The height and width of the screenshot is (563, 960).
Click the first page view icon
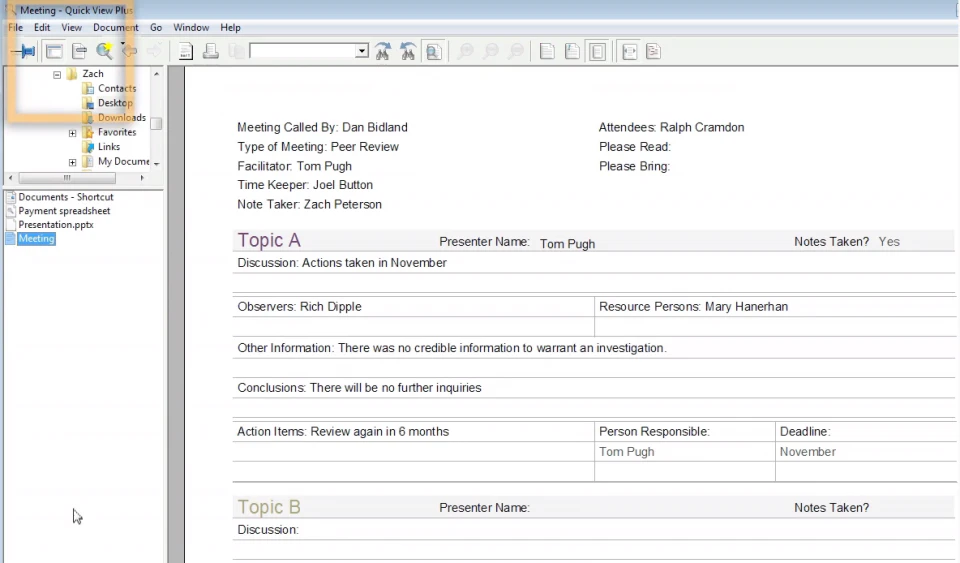547,51
